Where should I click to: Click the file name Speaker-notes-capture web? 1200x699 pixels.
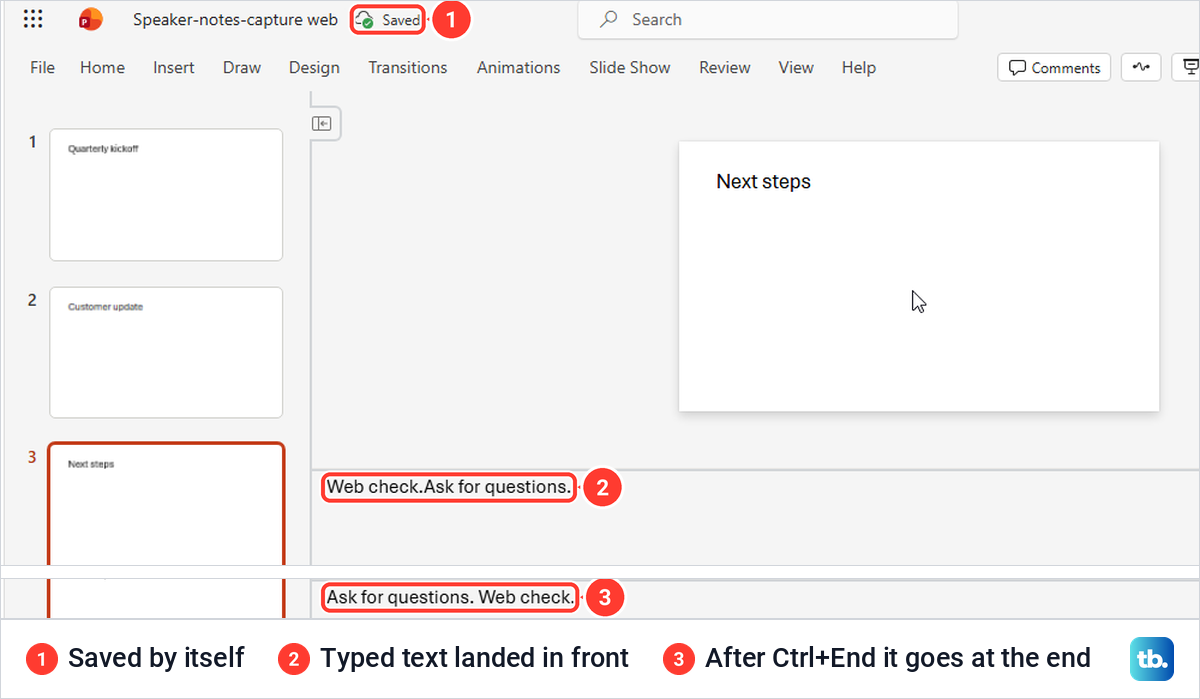click(x=235, y=19)
